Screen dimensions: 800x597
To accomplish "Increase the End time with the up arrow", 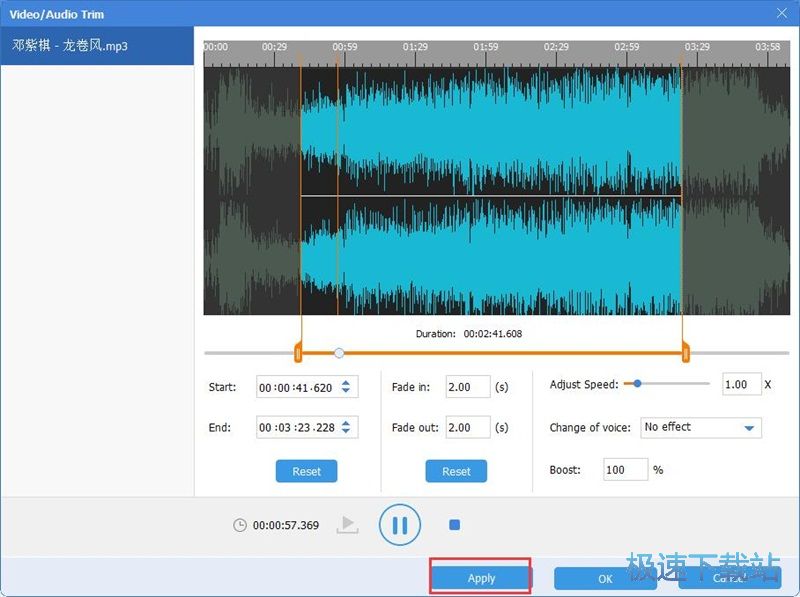I will [x=346, y=423].
